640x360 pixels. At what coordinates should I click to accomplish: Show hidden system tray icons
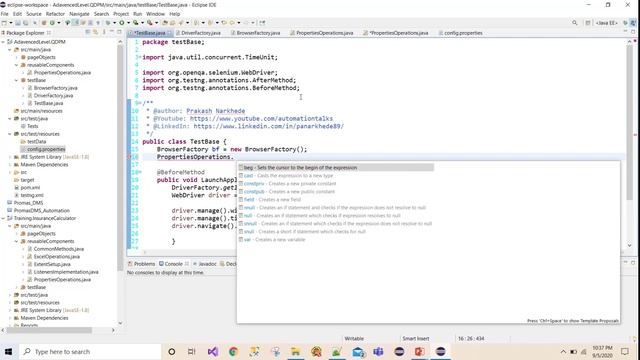(563, 351)
